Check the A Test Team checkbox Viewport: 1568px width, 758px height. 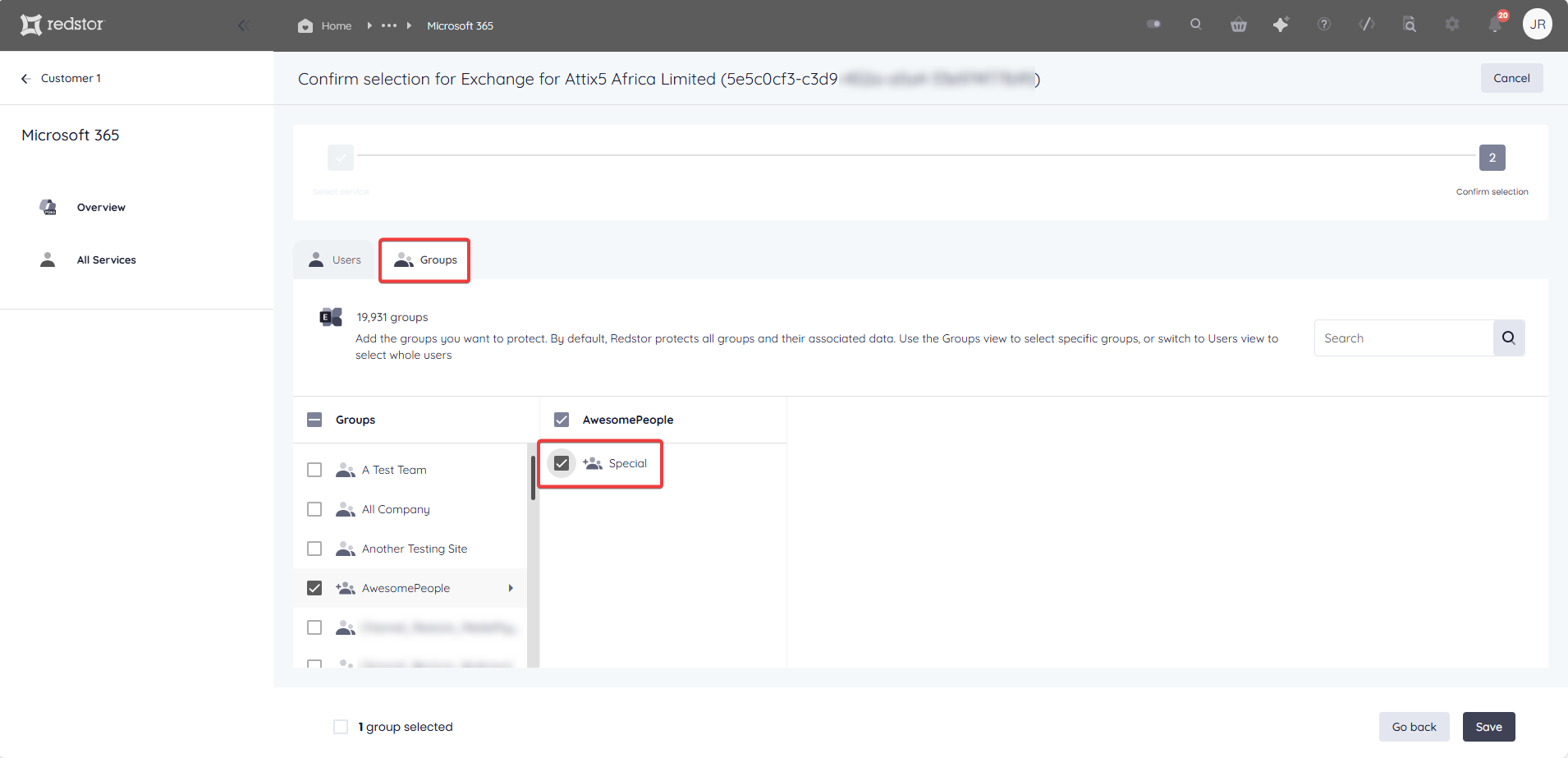point(314,470)
